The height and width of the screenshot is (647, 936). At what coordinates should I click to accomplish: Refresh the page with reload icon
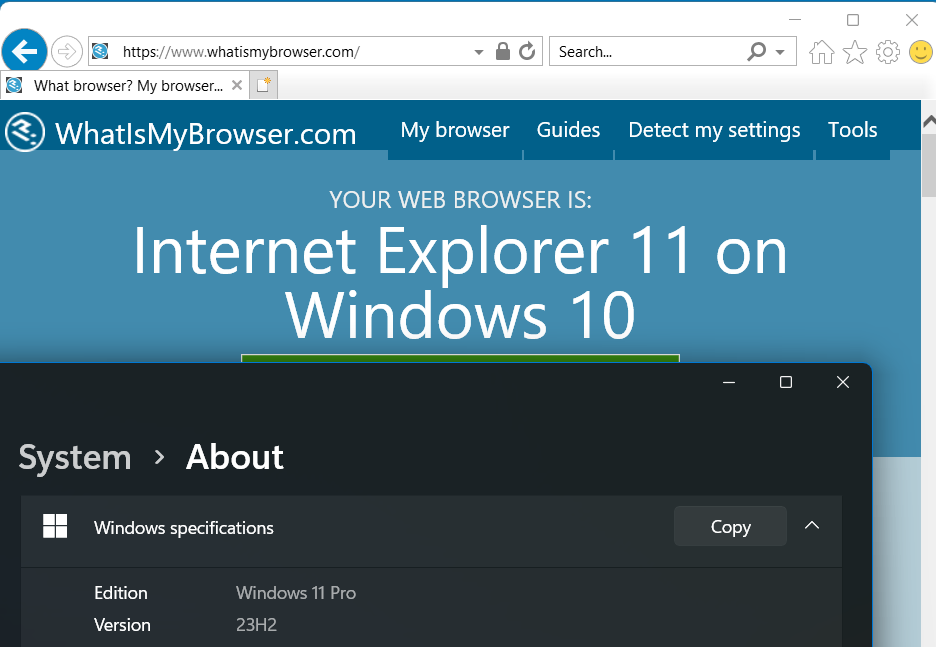[527, 51]
